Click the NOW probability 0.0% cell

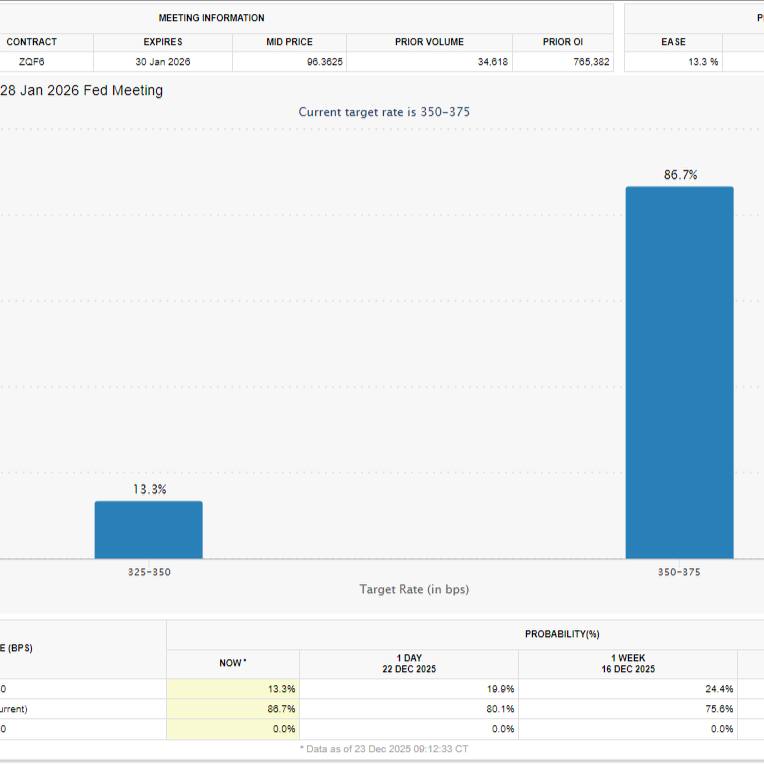pos(233,729)
